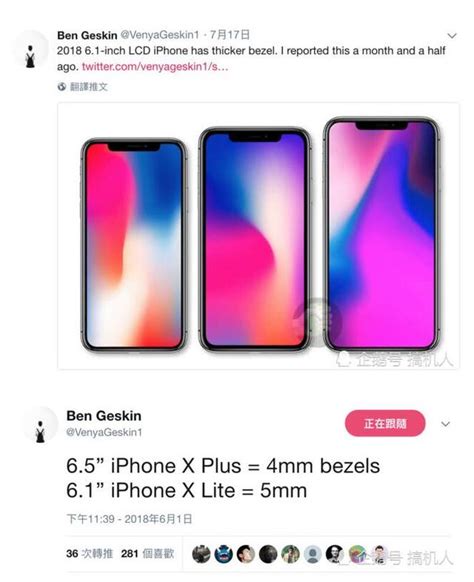
Task: Click Ben Geskin name on lower tweet
Action: [104, 416]
